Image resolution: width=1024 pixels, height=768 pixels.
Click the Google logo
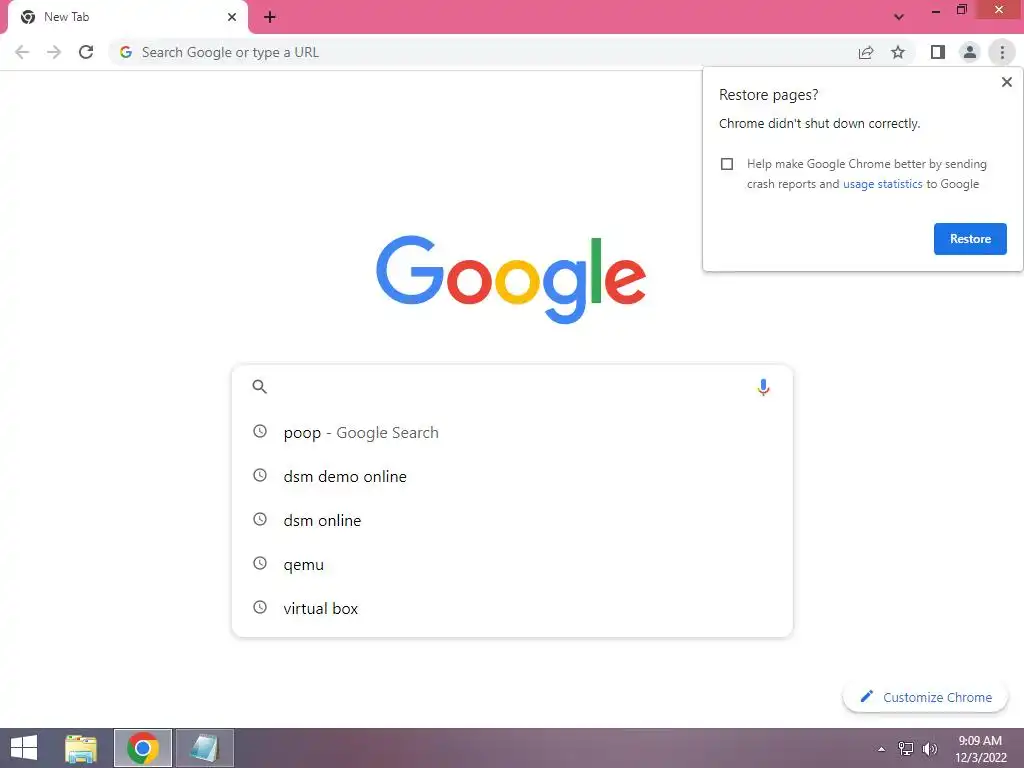point(511,280)
